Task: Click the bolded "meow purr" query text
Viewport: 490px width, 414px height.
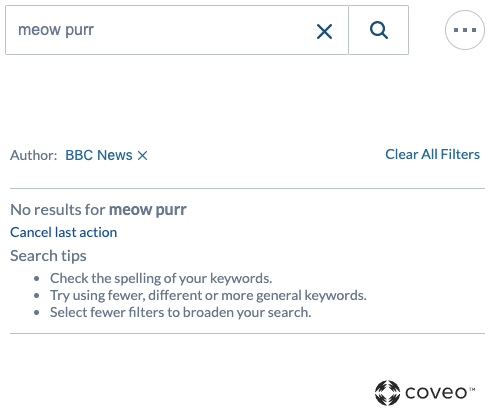Action: [x=148, y=210]
